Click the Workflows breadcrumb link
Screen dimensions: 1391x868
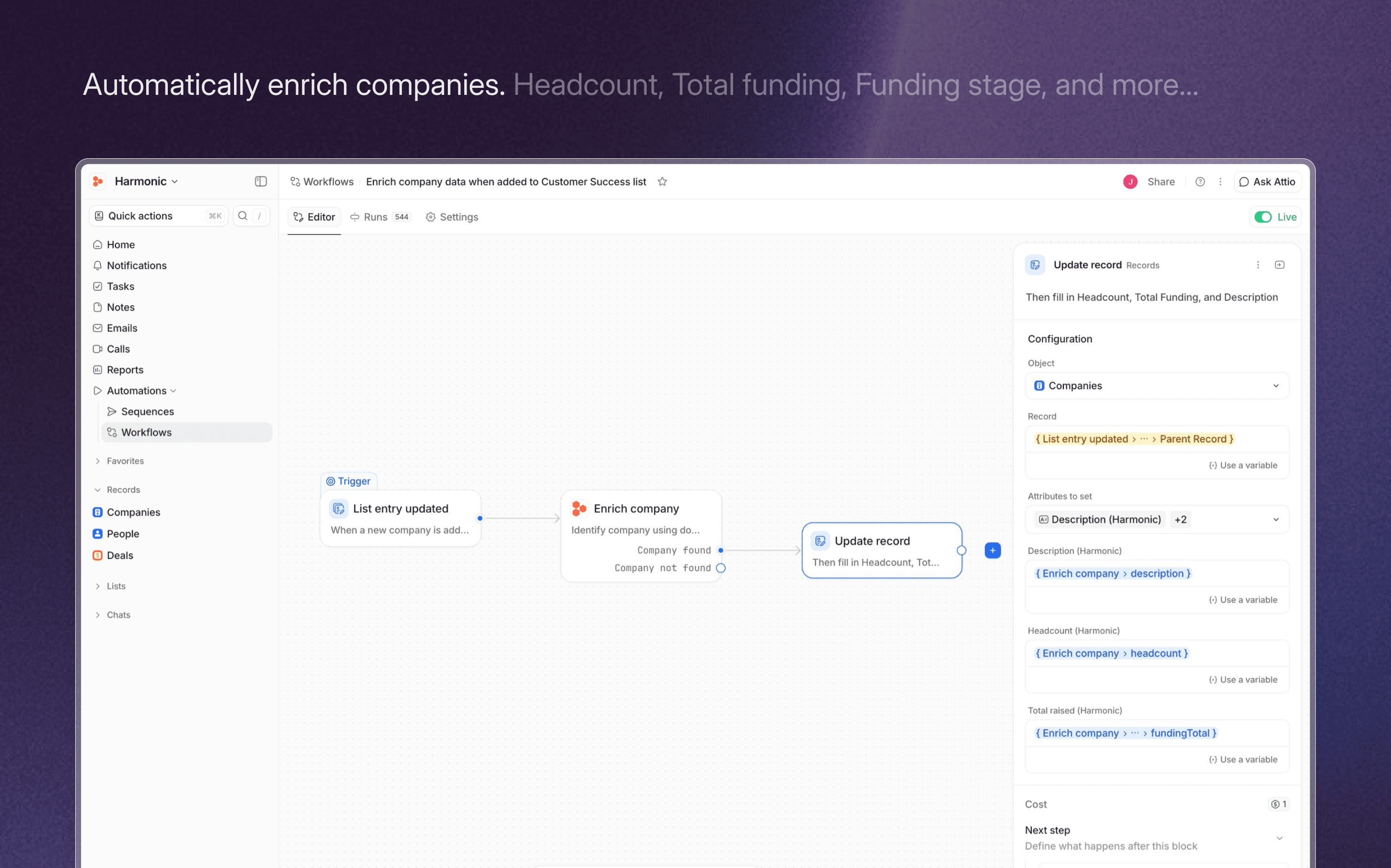[328, 181]
